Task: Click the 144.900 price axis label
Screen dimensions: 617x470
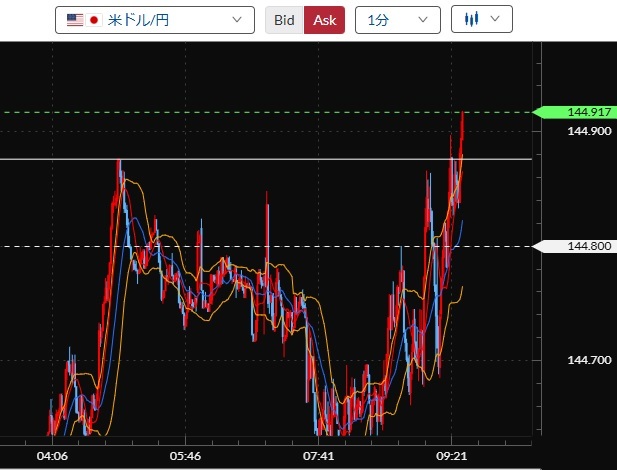Action: click(589, 131)
